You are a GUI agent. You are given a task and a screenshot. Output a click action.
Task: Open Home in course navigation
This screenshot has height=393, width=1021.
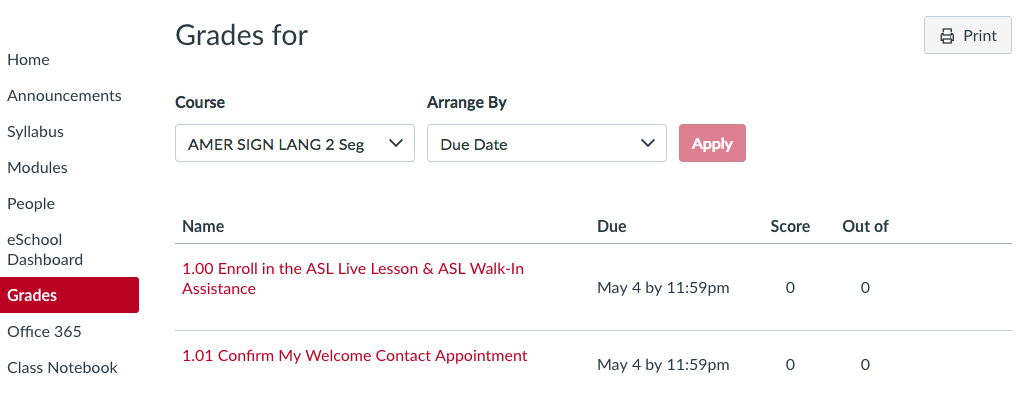click(28, 60)
